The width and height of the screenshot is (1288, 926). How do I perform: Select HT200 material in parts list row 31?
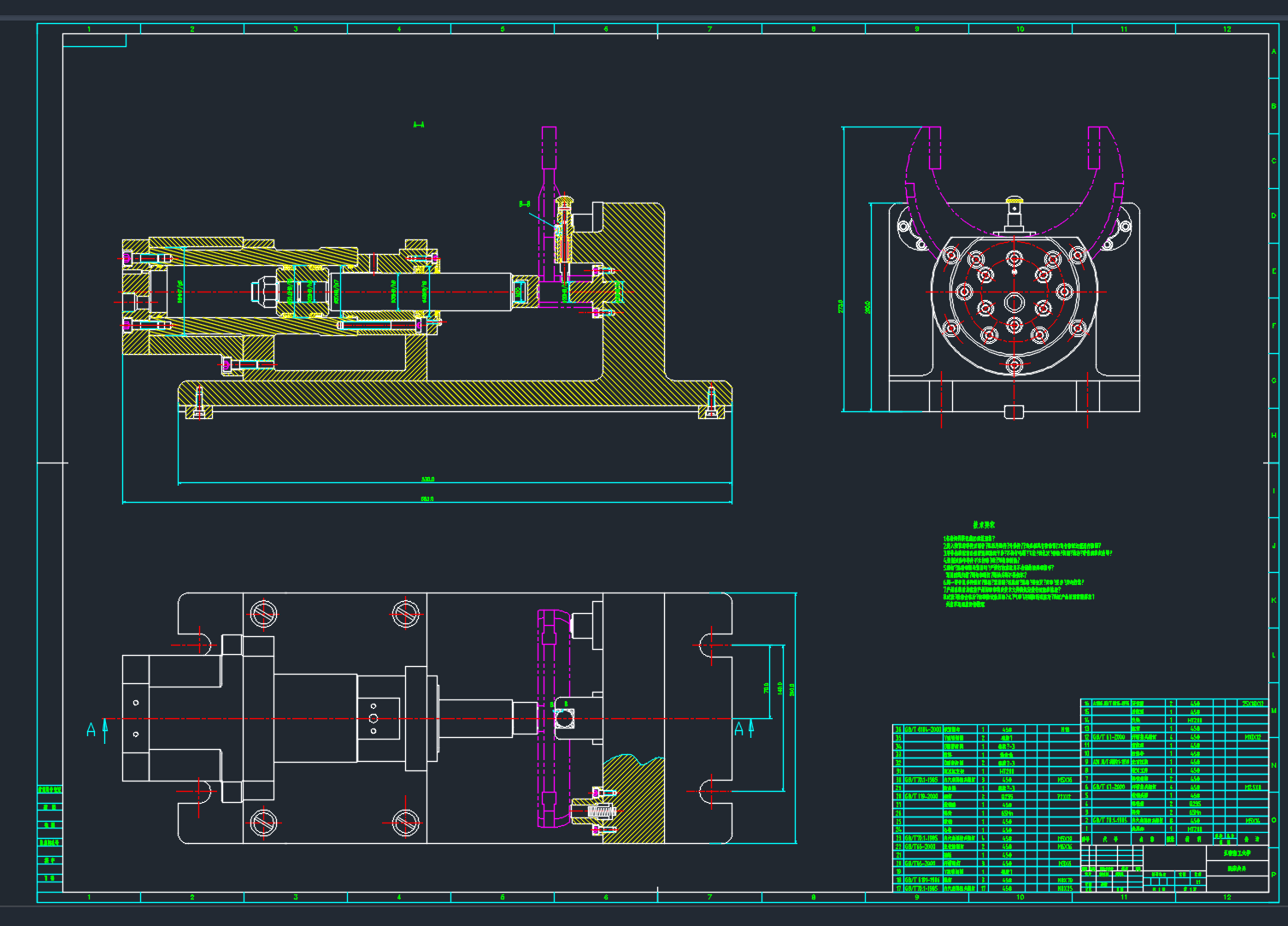pyautogui.click(x=1007, y=771)
